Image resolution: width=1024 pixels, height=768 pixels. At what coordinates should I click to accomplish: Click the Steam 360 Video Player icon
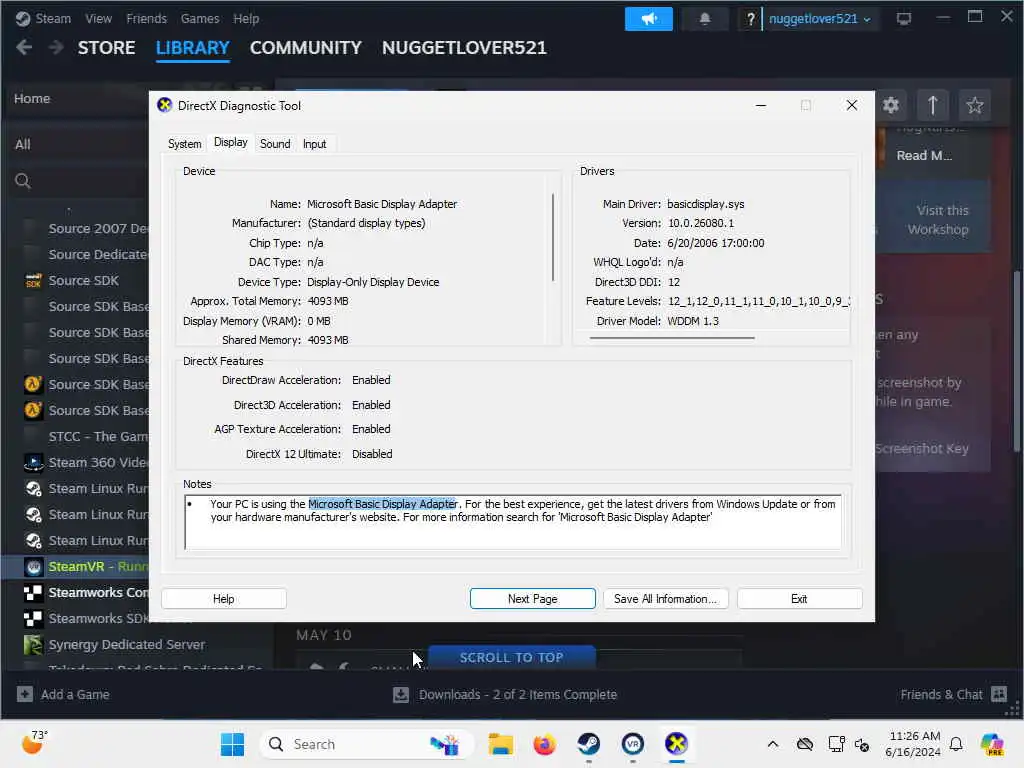click(33, 462)
